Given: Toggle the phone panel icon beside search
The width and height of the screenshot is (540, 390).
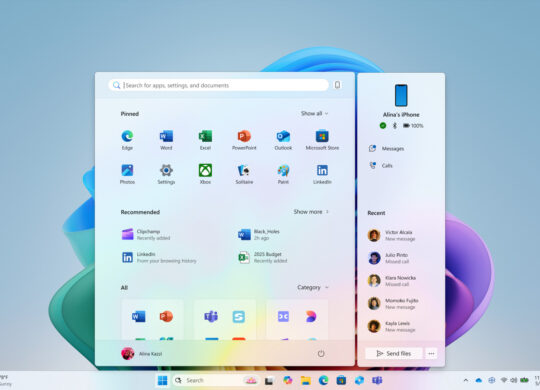Looking at the screenshot, I should click(338, 85).
